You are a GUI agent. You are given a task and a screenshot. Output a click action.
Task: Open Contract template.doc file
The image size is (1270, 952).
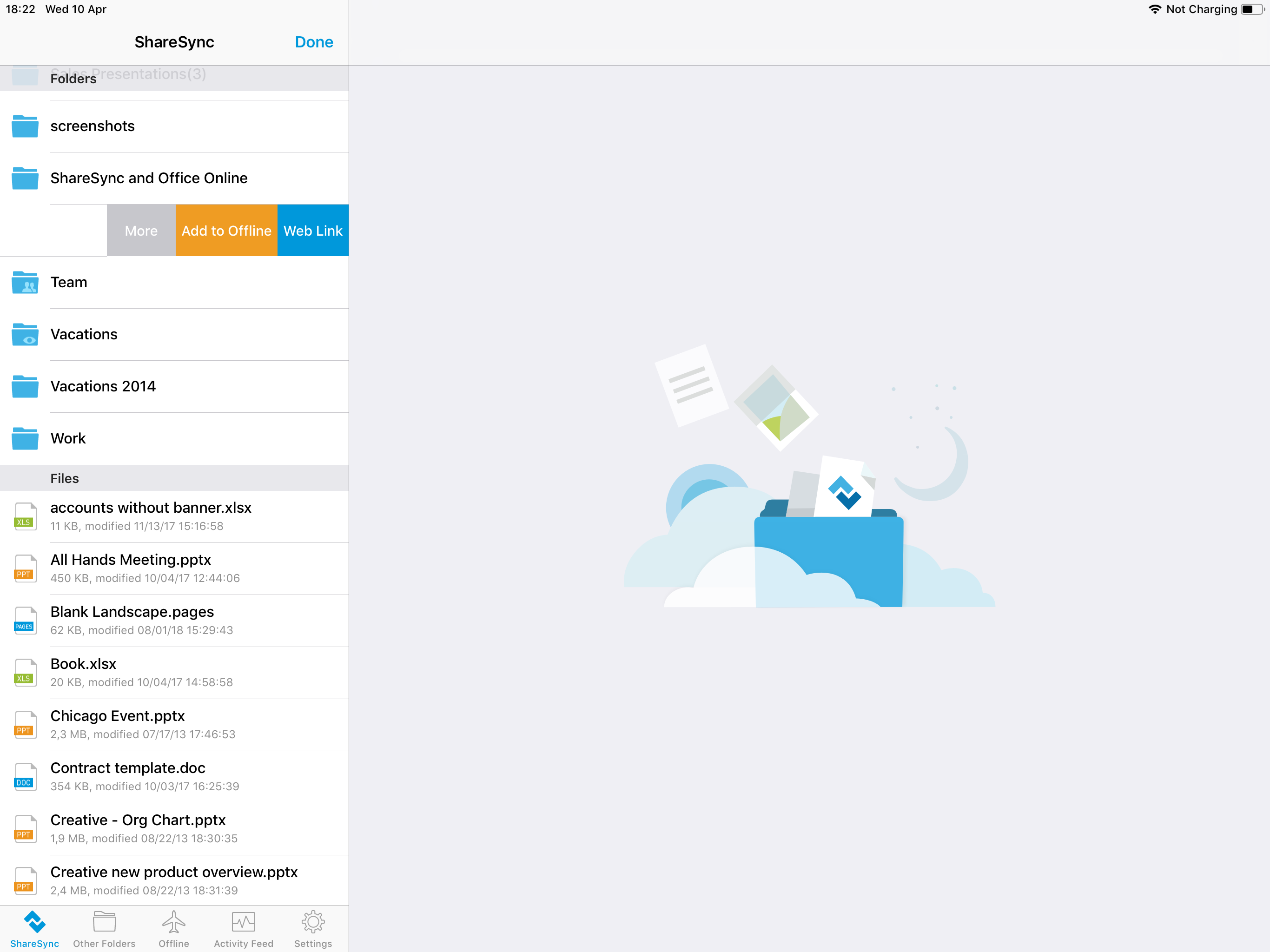click(x=174, y=777)
